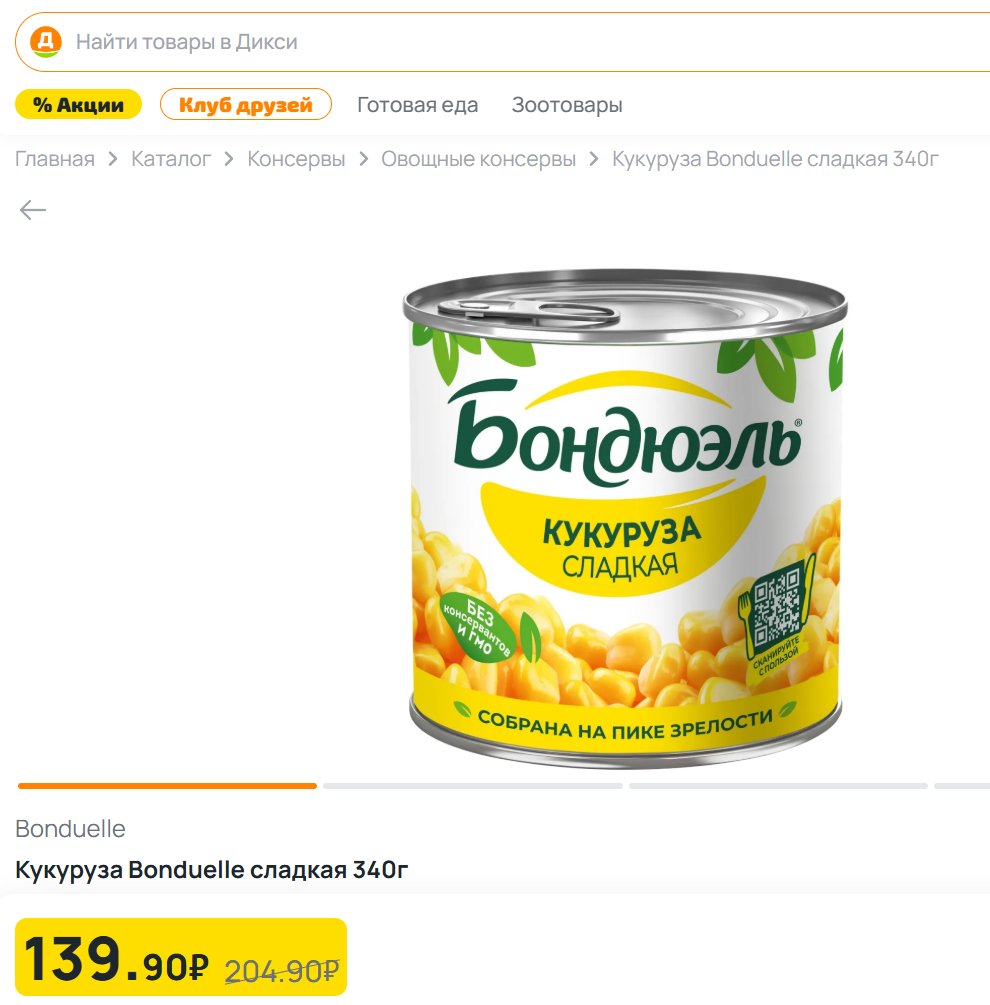Jump to the third gallery slide indicator
This screenshot has height=1005, width=990.
[778, 786]
